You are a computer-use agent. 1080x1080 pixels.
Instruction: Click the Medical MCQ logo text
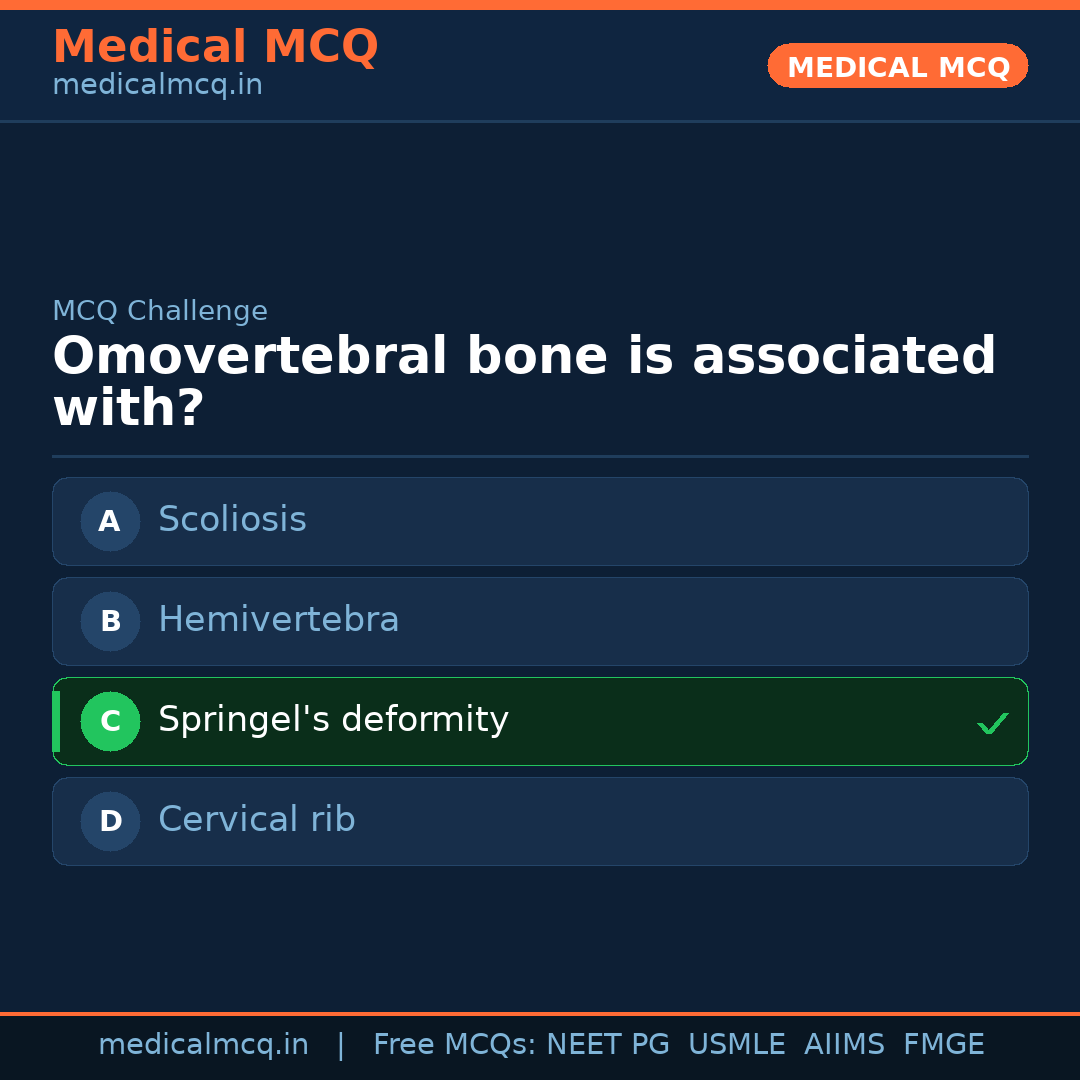pyautogui.click(x=215, y=46)
